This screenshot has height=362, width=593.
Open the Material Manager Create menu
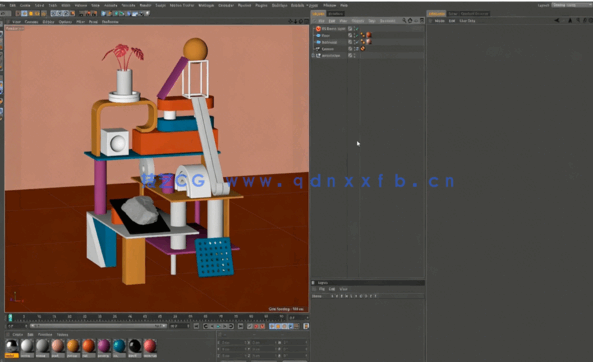pos(17,335)
